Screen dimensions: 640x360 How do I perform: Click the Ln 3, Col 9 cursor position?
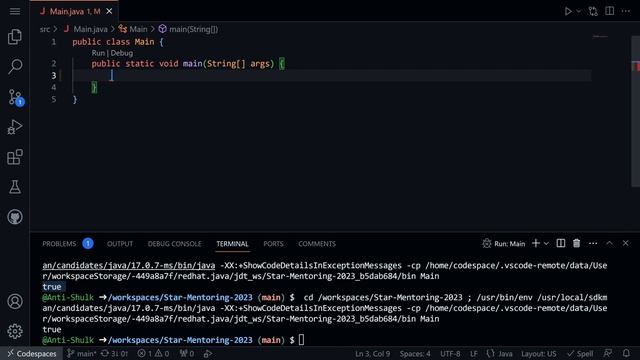(x=373, y=353)
